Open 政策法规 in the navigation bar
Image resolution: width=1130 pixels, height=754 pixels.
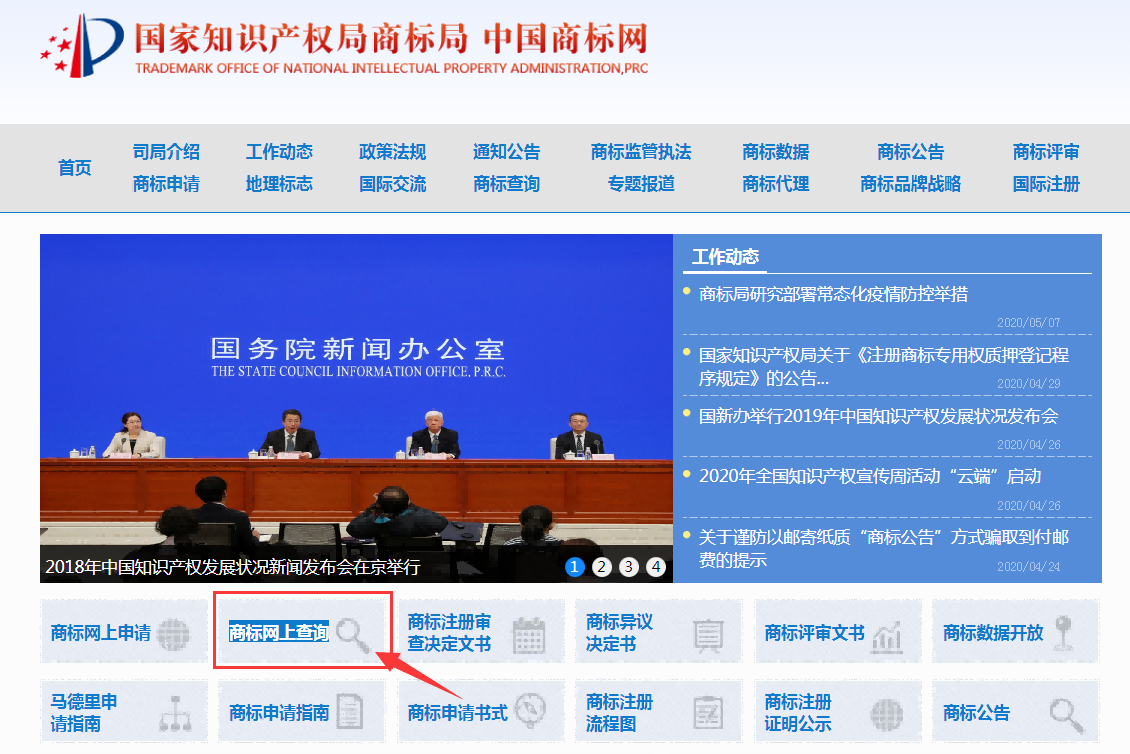point(393,152)
